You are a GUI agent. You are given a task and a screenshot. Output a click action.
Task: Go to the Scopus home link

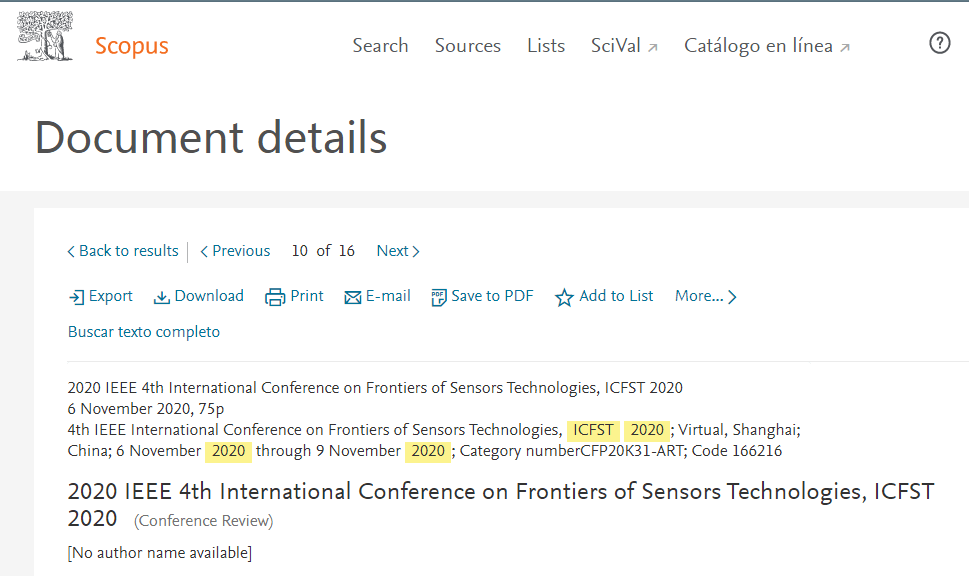[x=132, y=46]
